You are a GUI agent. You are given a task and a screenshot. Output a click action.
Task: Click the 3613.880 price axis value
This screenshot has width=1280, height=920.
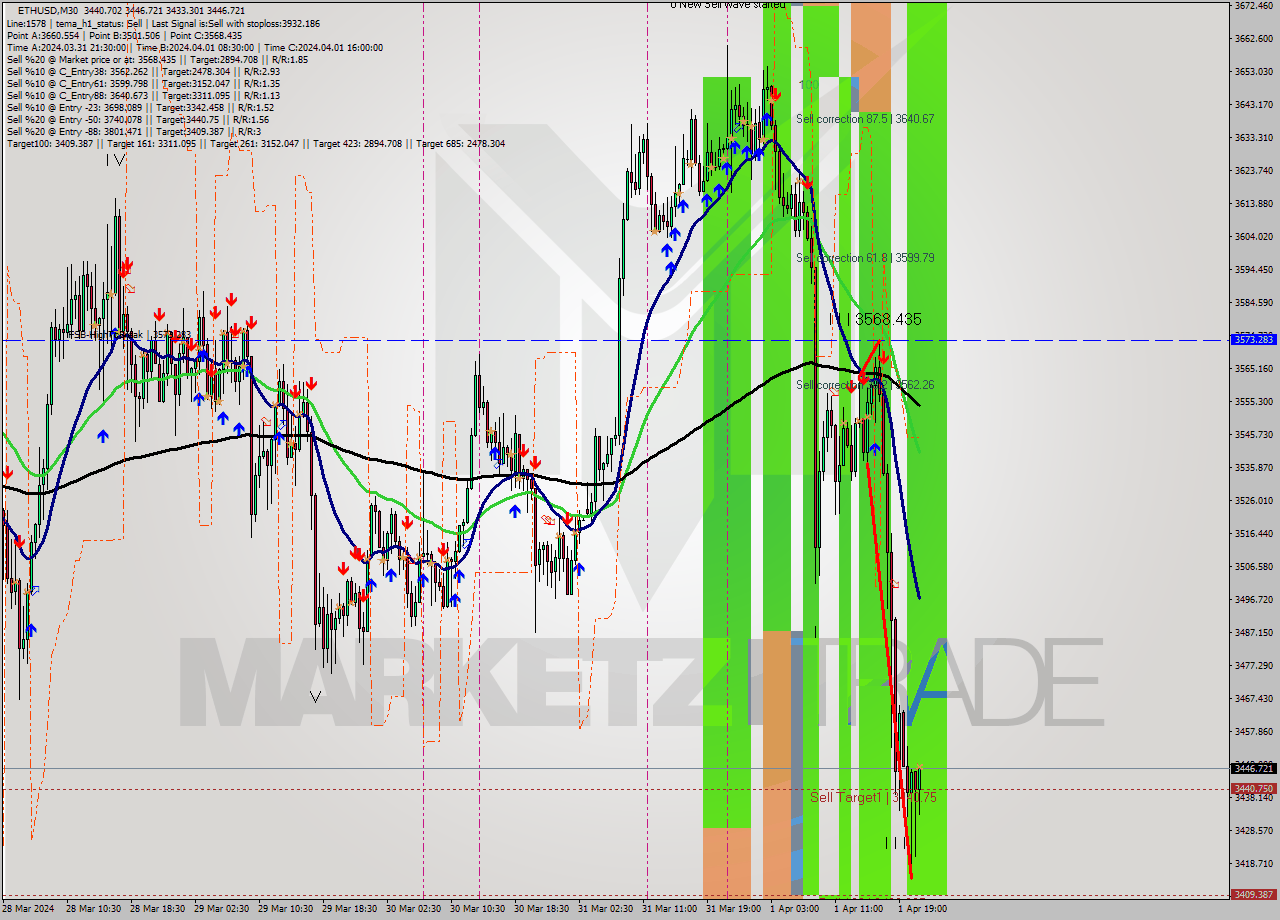(1253, 203)
